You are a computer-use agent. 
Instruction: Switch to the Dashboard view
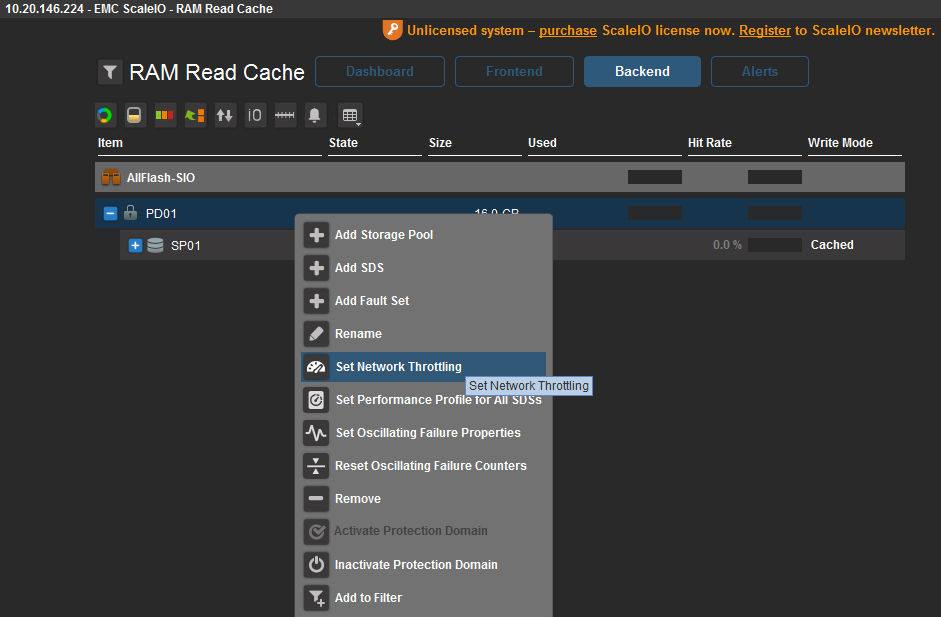coord(380,71)
